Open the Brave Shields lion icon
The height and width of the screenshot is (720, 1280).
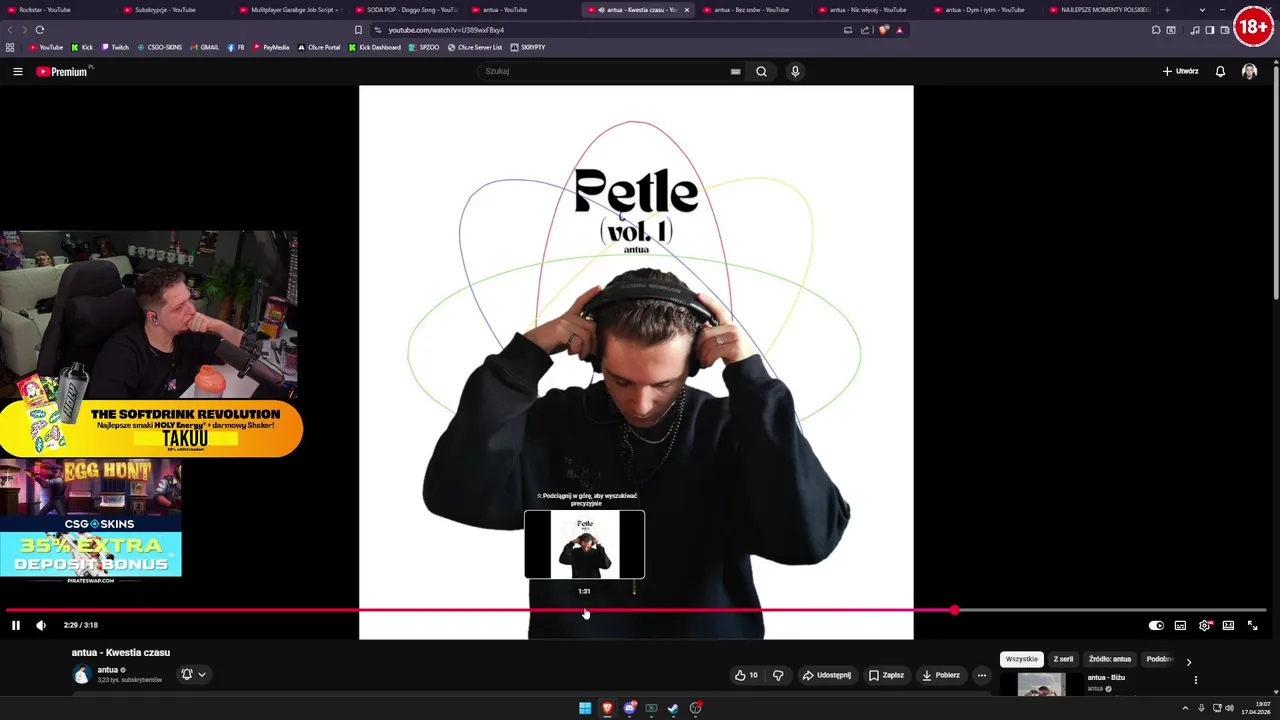[x=883, y=30]
